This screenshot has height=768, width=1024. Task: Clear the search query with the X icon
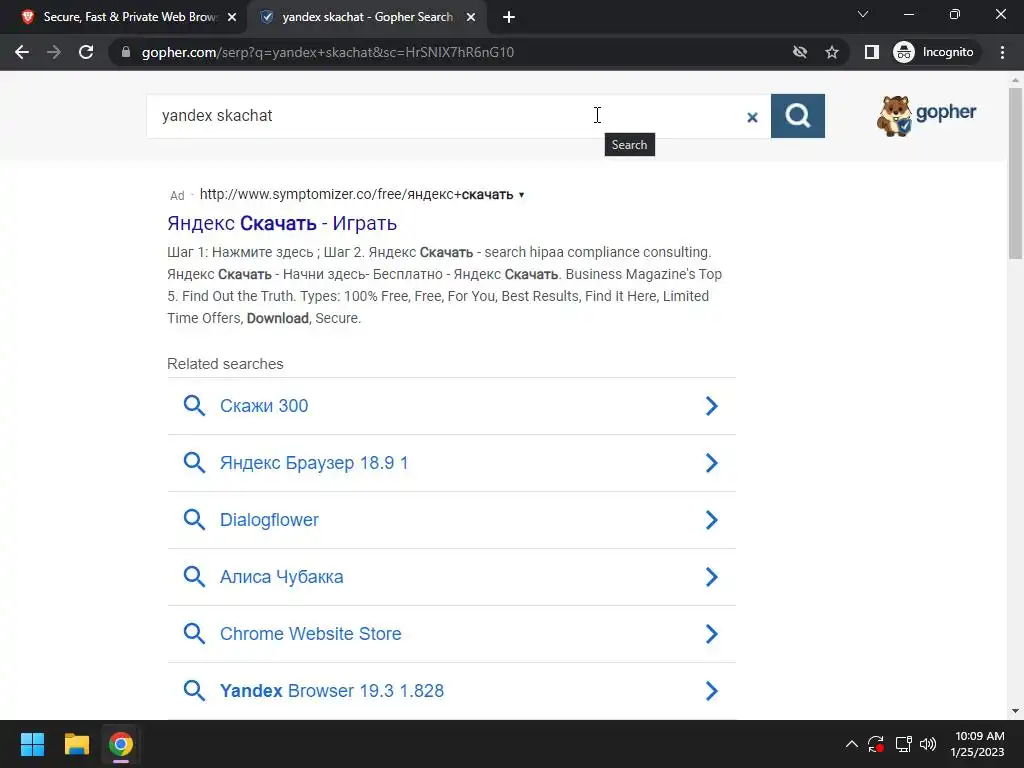pyautogui.click(x=752, y=117)
